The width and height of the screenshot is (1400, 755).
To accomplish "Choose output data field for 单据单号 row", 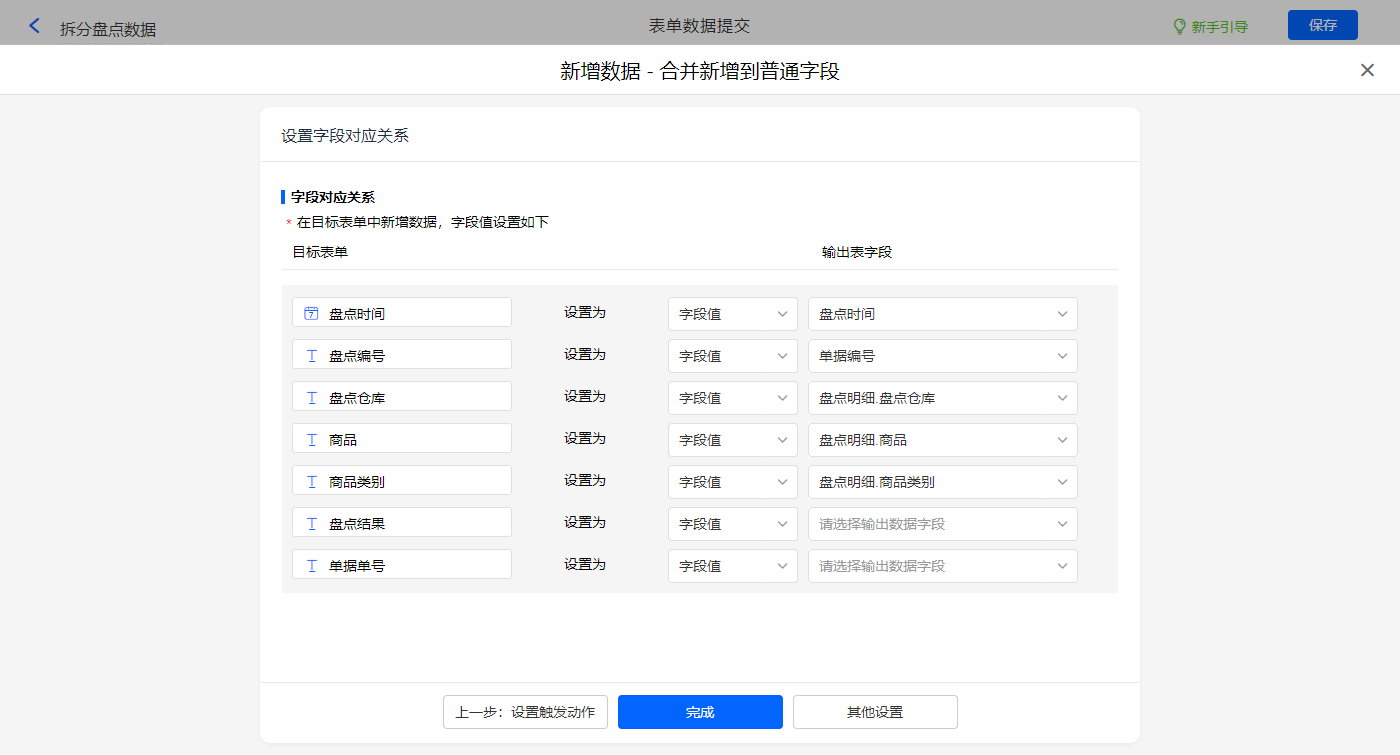I will pos(942,566).
